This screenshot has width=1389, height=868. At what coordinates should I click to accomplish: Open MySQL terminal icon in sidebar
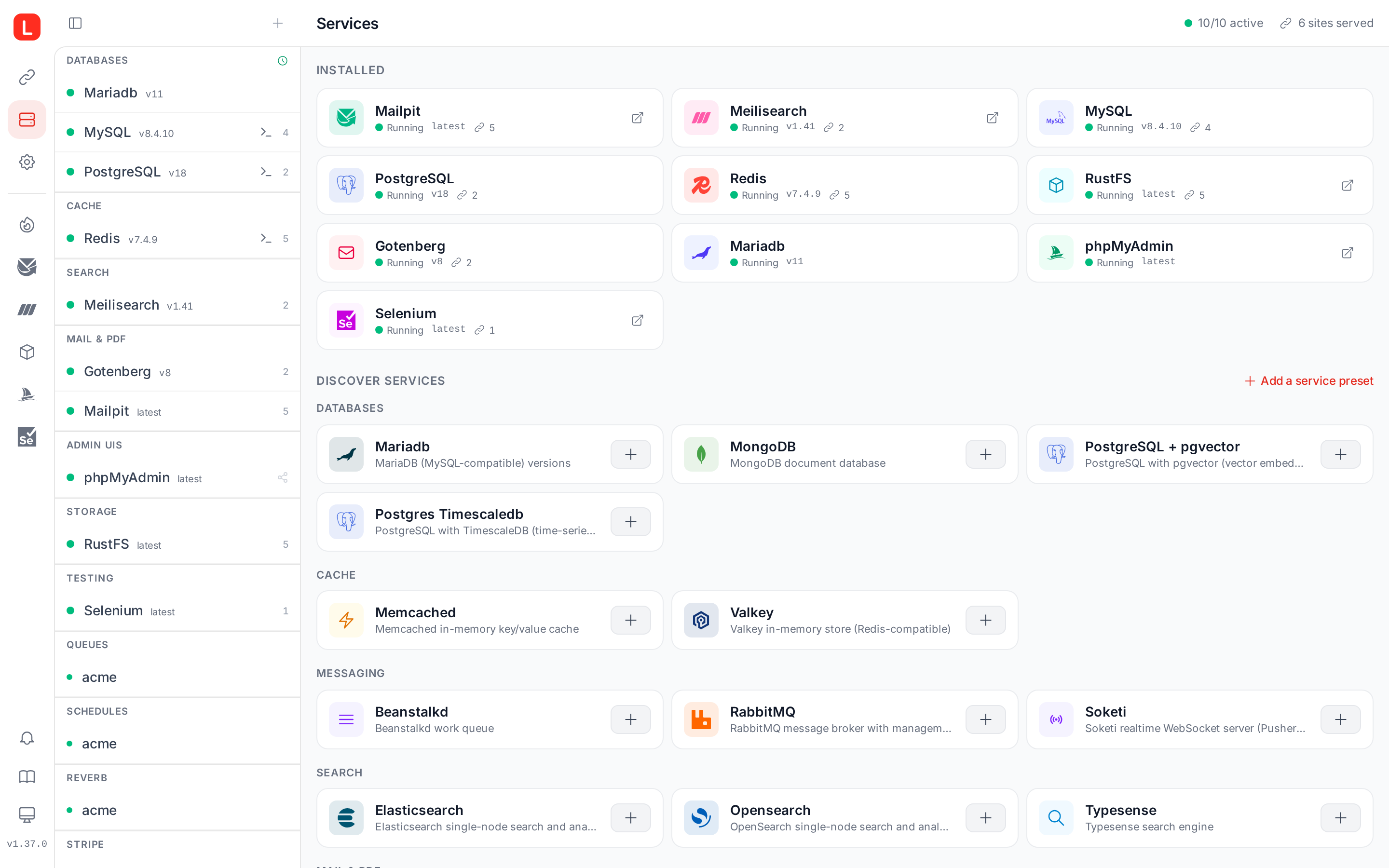[x=266, y=132]
